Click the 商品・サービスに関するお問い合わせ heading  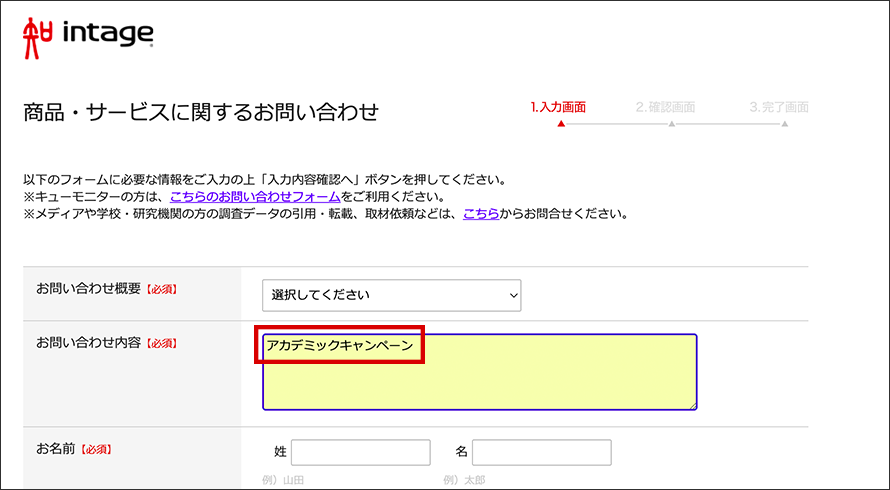[201, 112]
